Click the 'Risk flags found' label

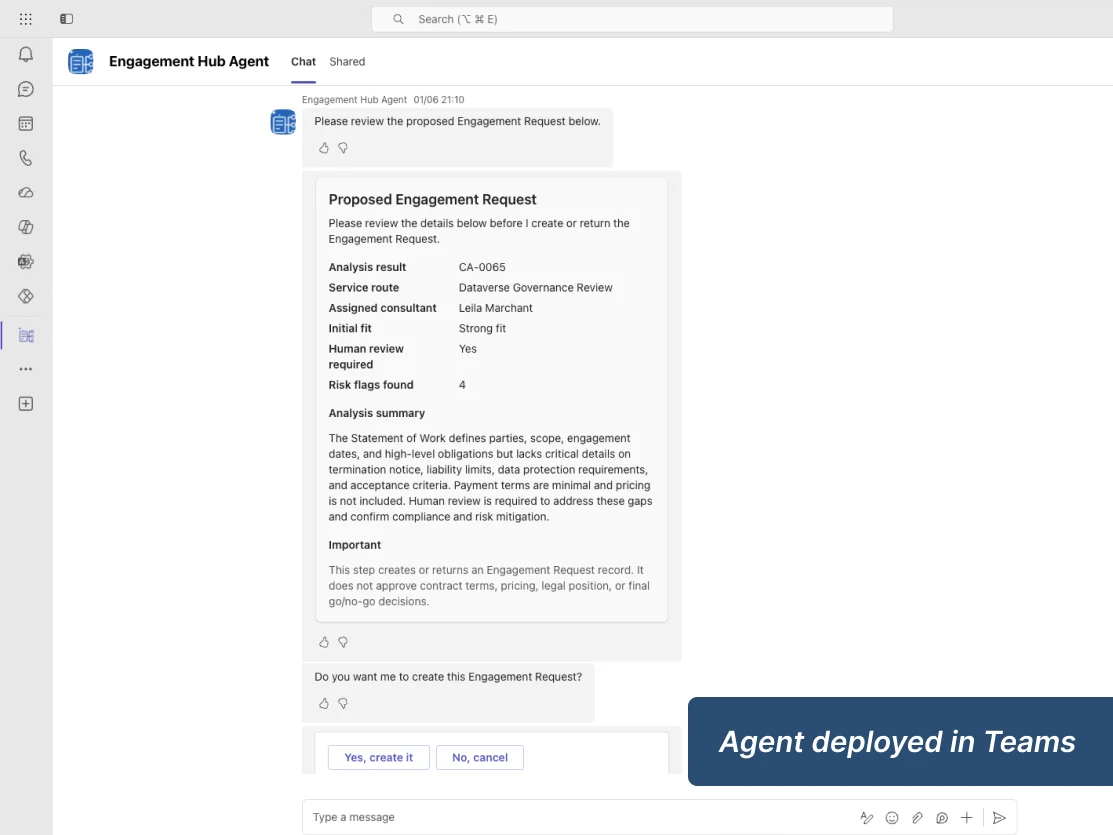[371, 385]
